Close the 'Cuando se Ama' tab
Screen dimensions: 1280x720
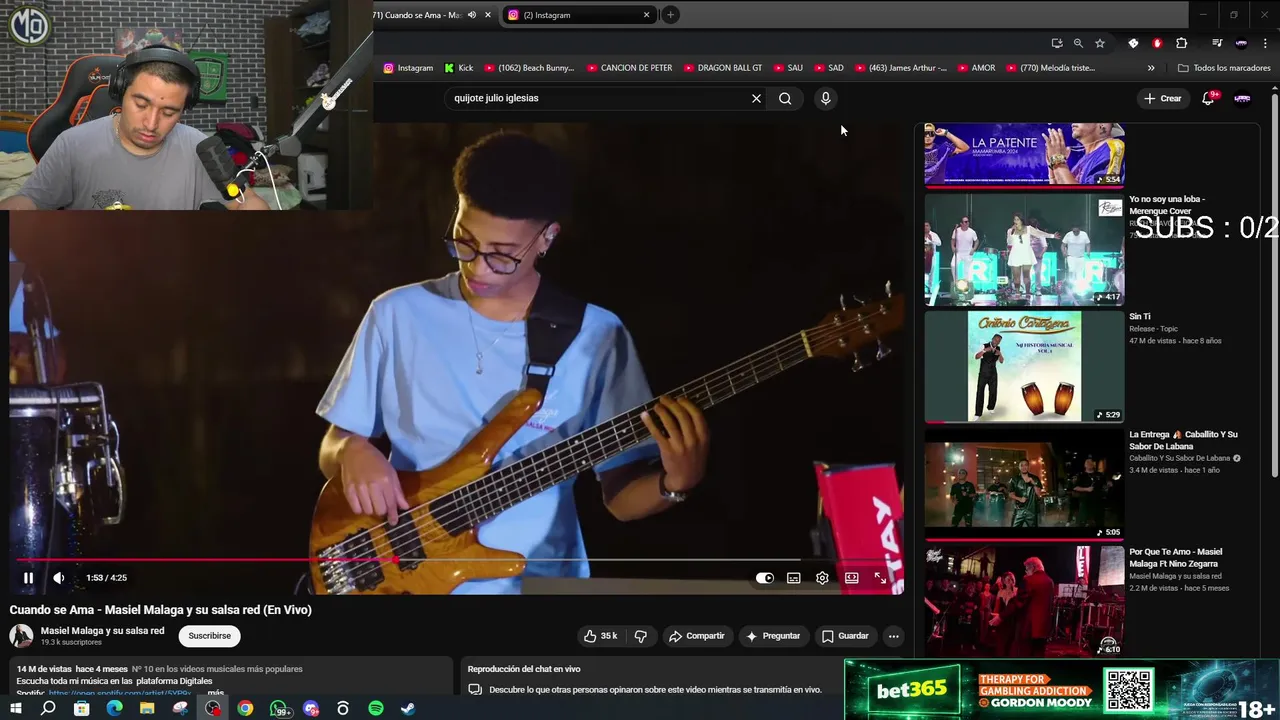[488, 15]
